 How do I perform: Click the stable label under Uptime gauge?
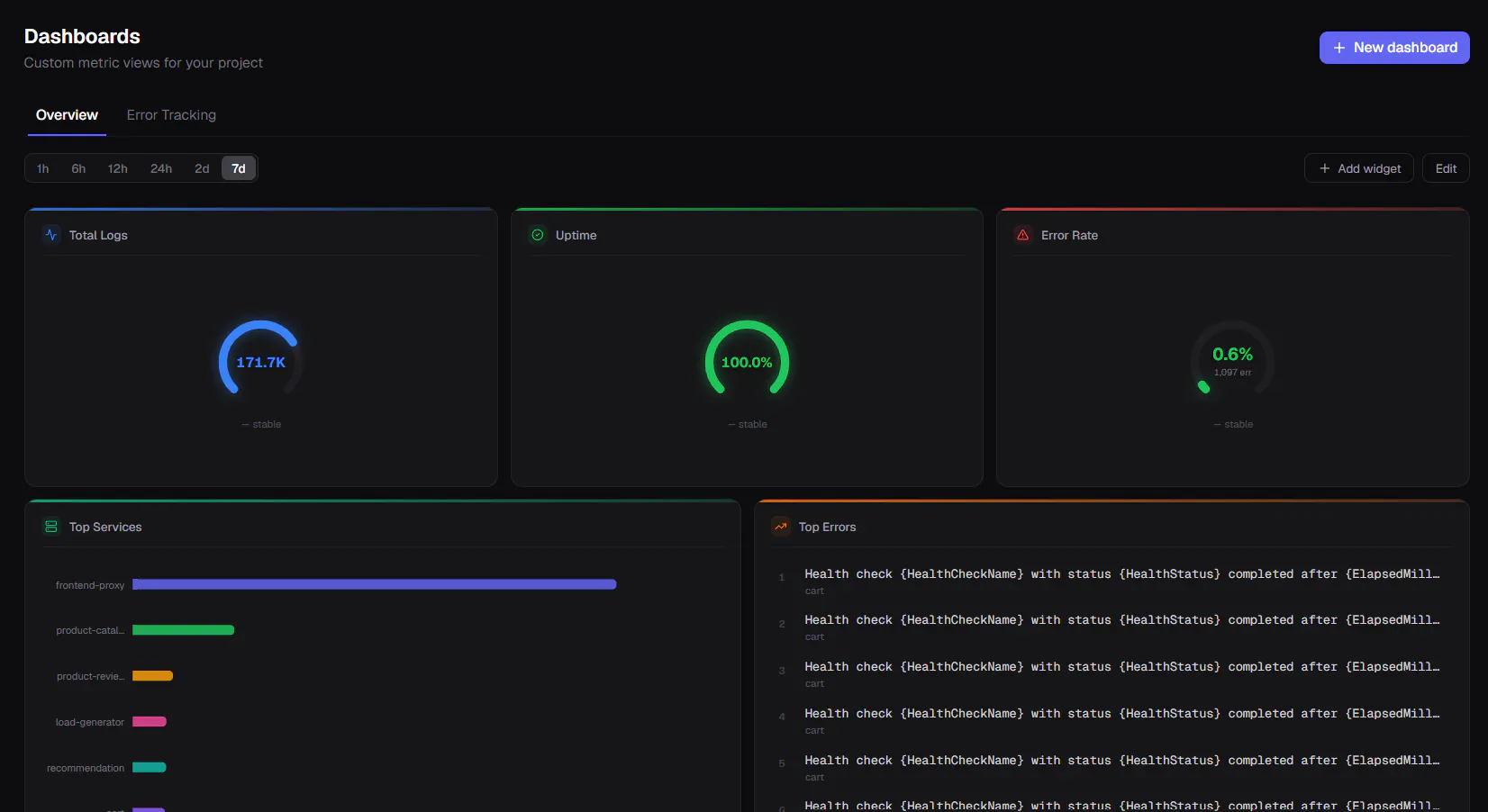tap(748, 424)
